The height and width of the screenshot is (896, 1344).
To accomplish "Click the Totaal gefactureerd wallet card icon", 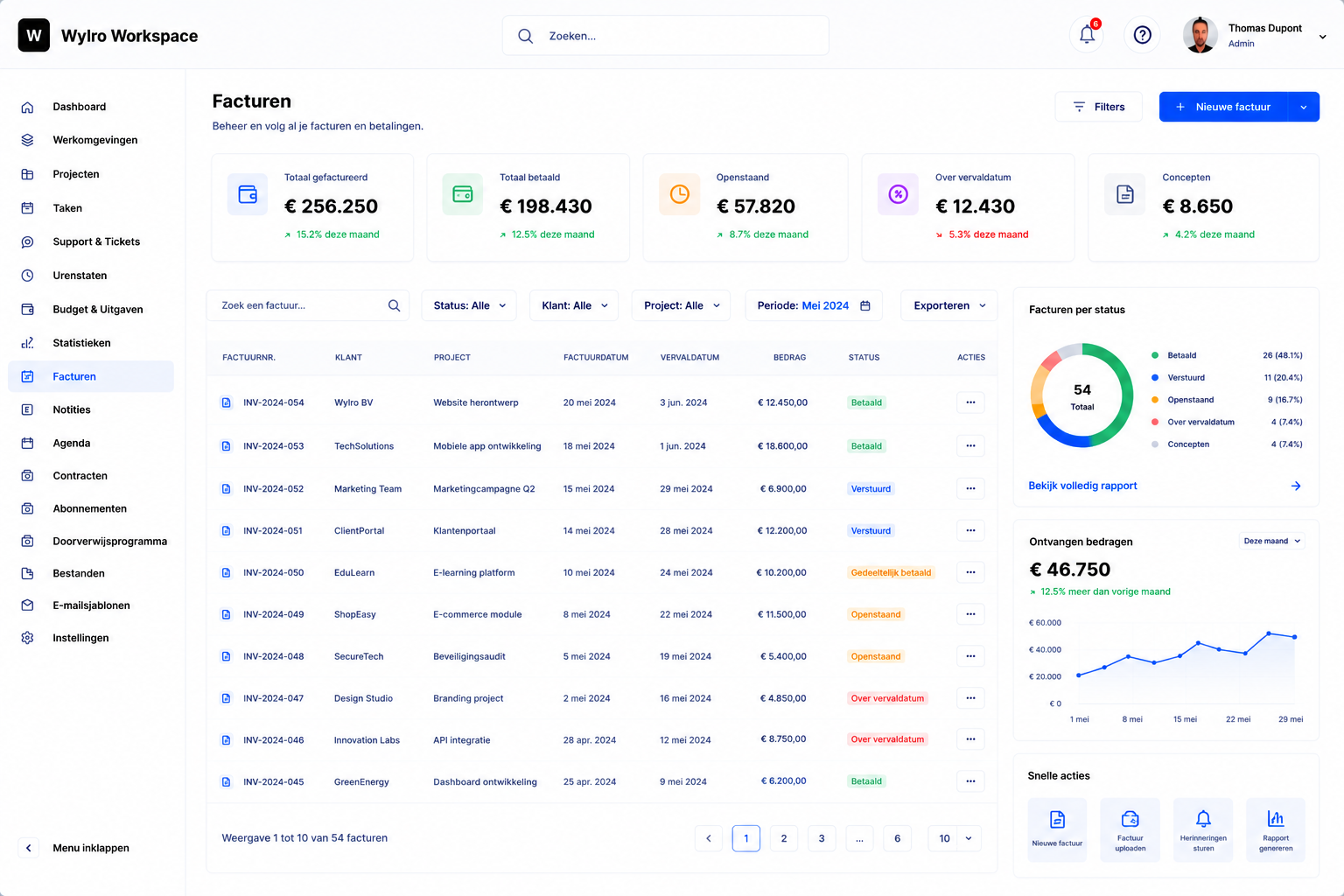I will click(248, 194).
